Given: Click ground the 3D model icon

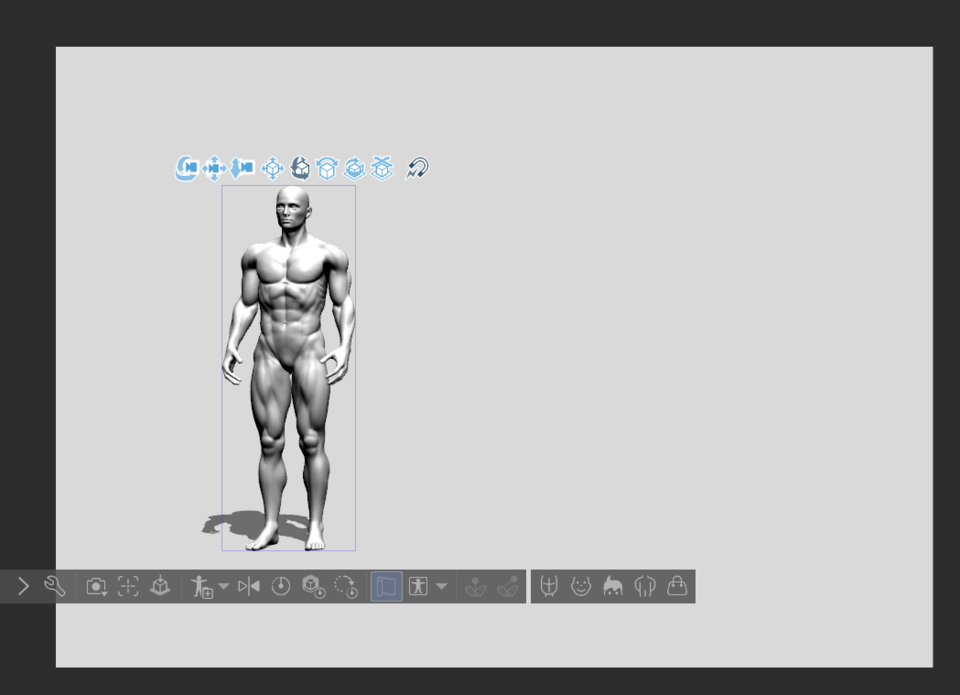Looking at the screenshot, I should pyautogui.click(x=160, y=587).
